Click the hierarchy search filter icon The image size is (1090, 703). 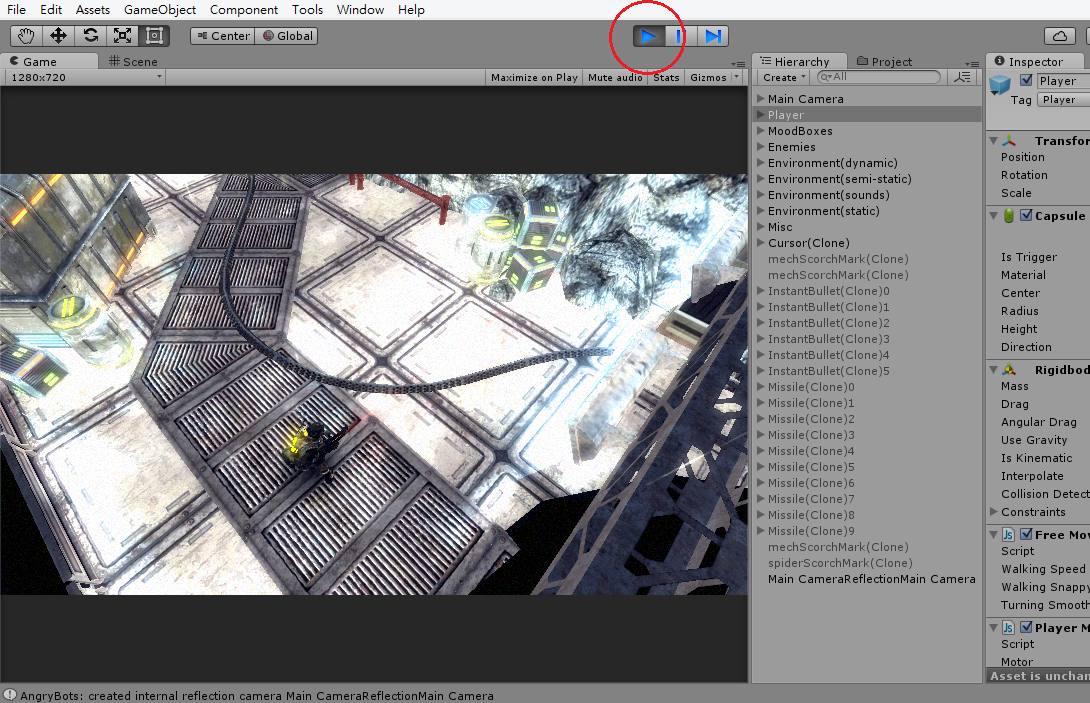[963, 77]
